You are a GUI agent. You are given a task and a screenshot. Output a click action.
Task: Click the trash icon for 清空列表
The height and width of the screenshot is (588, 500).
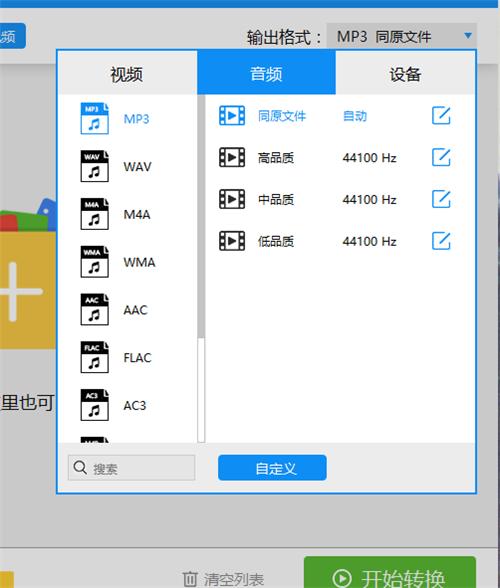pyautogui.click(x=190, y=579)
